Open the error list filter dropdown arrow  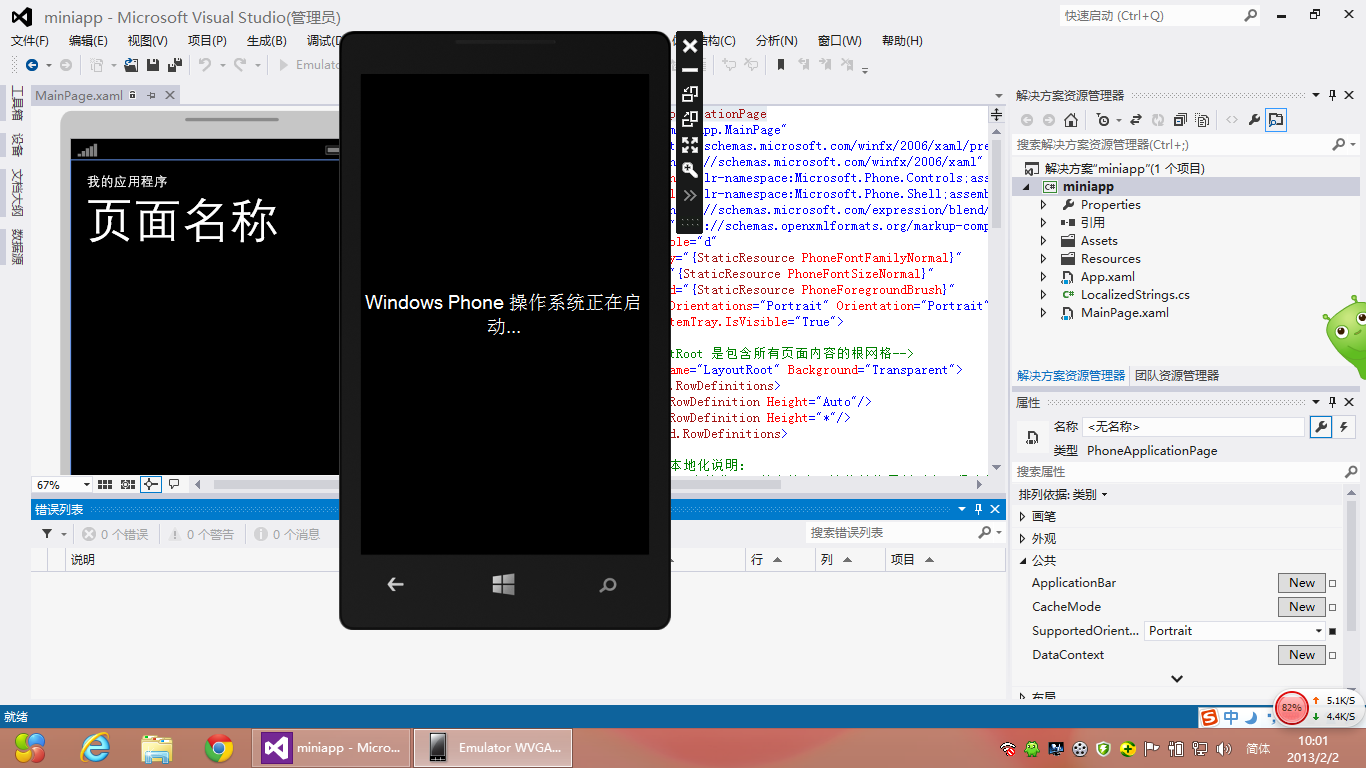[x=62, y=535]
